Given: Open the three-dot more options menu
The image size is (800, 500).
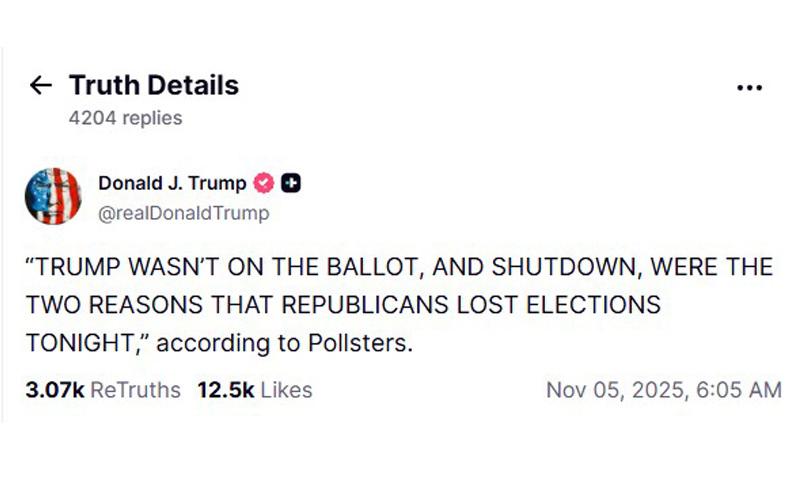Looking at the screenshot, I should click(749, 88).
